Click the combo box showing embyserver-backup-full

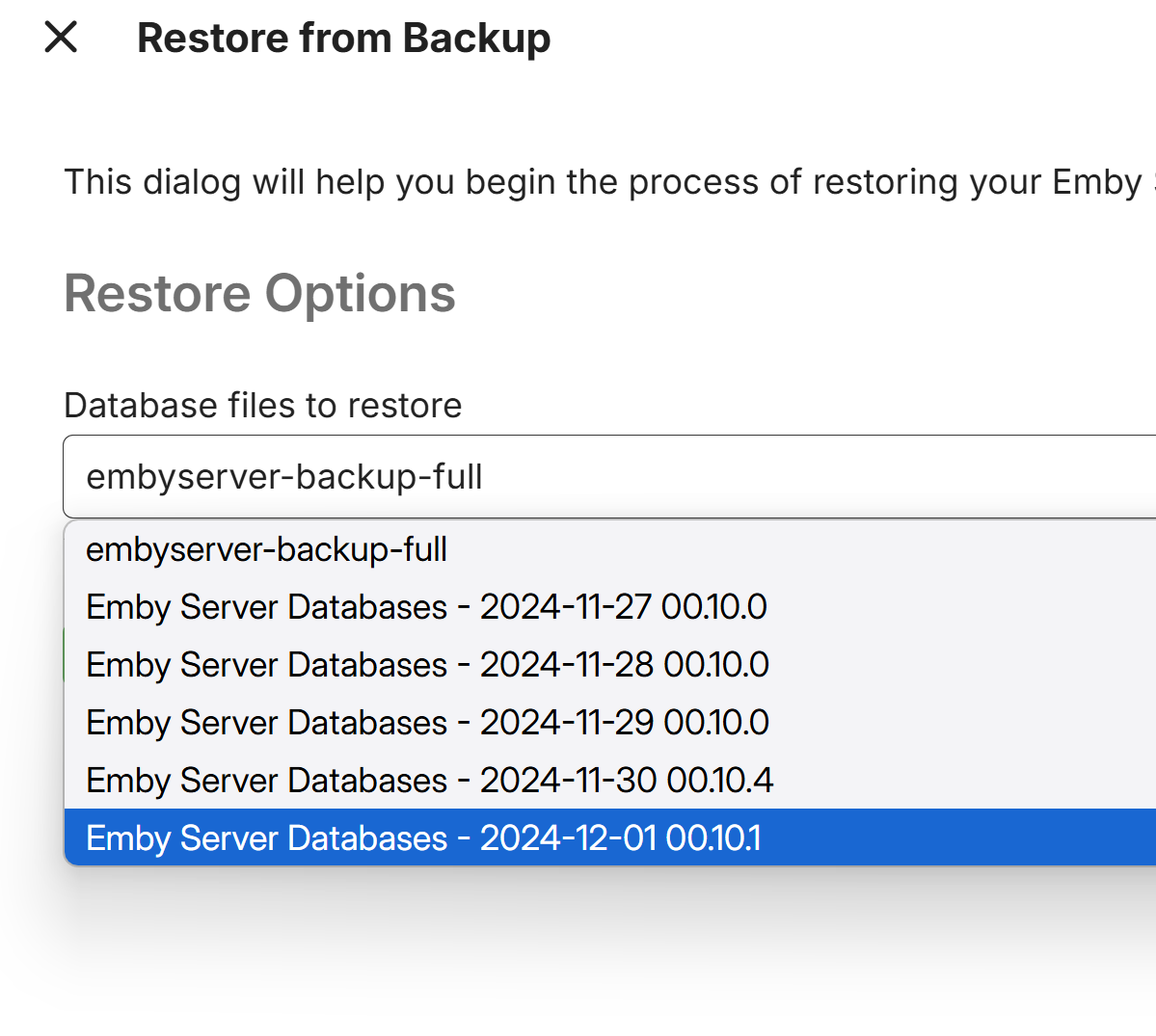[x=609, y=477]
